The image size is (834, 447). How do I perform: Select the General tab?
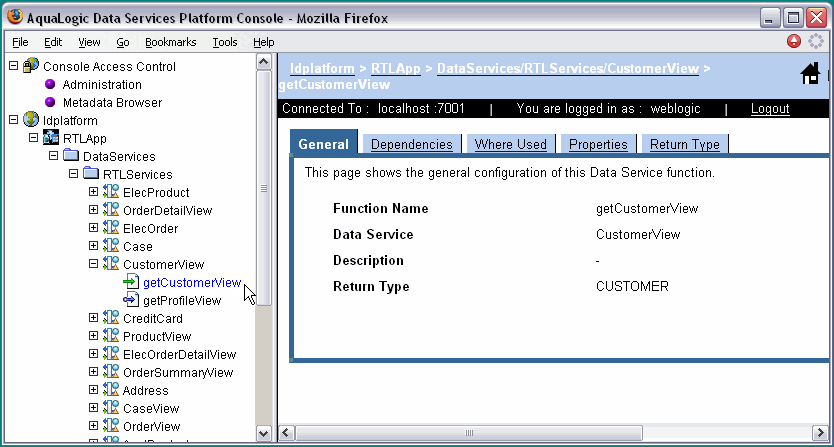[323, 144]
